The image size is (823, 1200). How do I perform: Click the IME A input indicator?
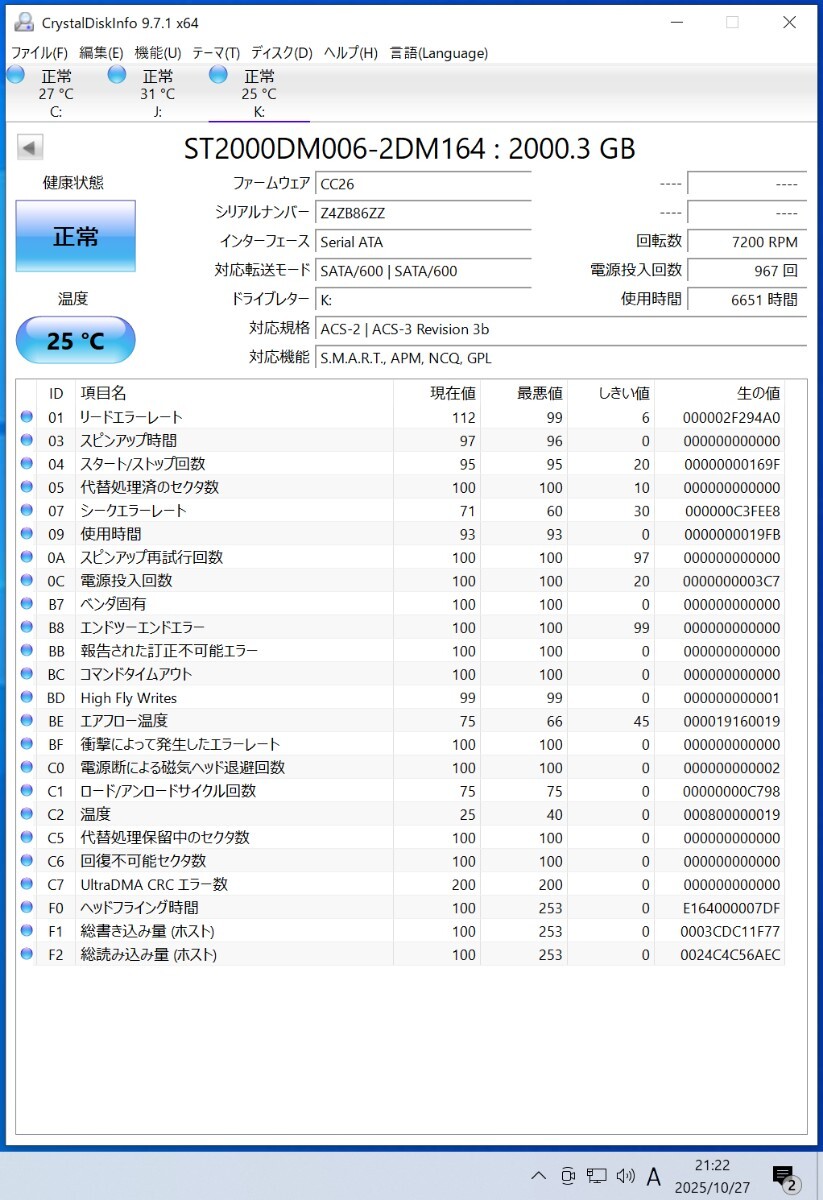653,1176
